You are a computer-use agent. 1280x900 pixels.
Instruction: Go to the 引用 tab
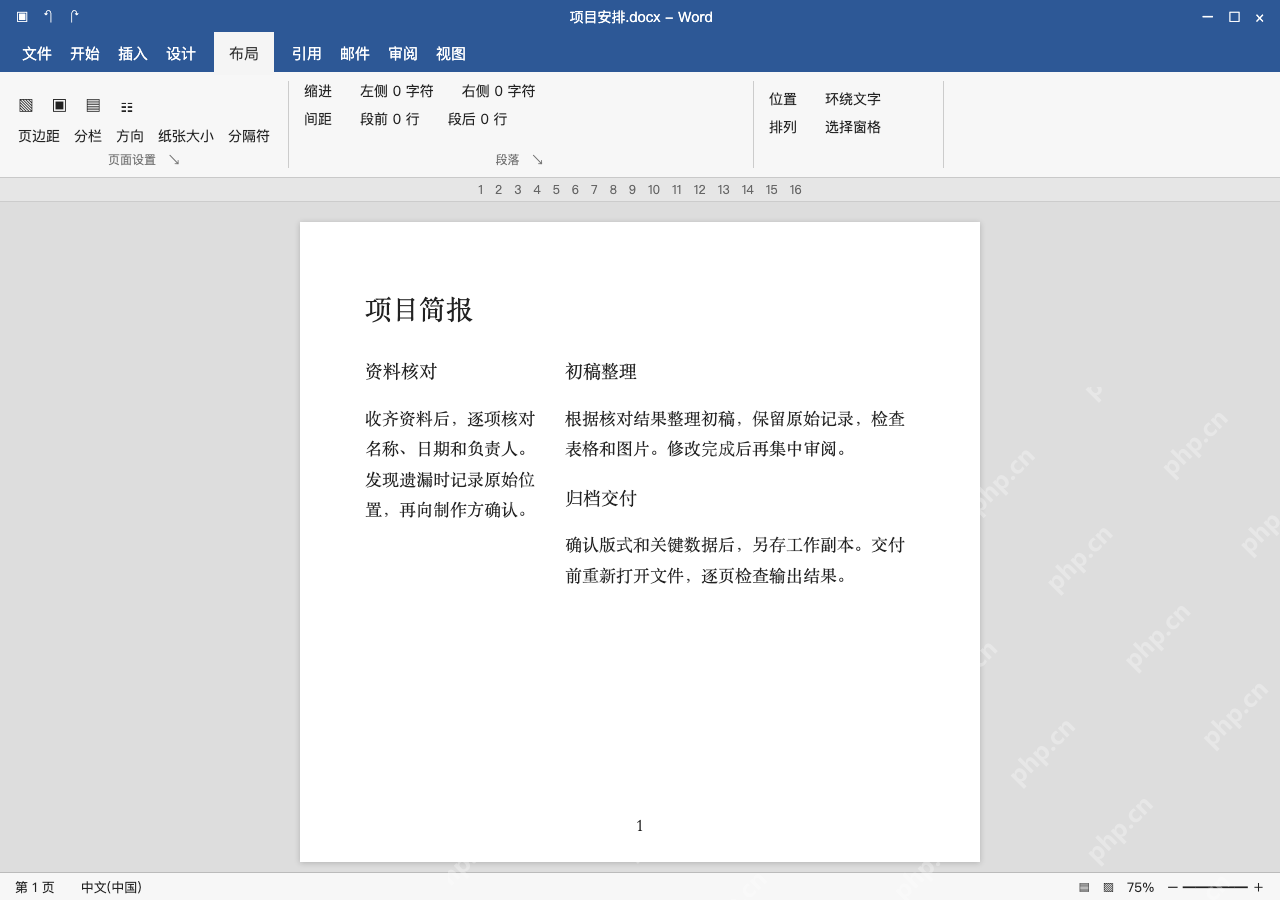(307, 54)
